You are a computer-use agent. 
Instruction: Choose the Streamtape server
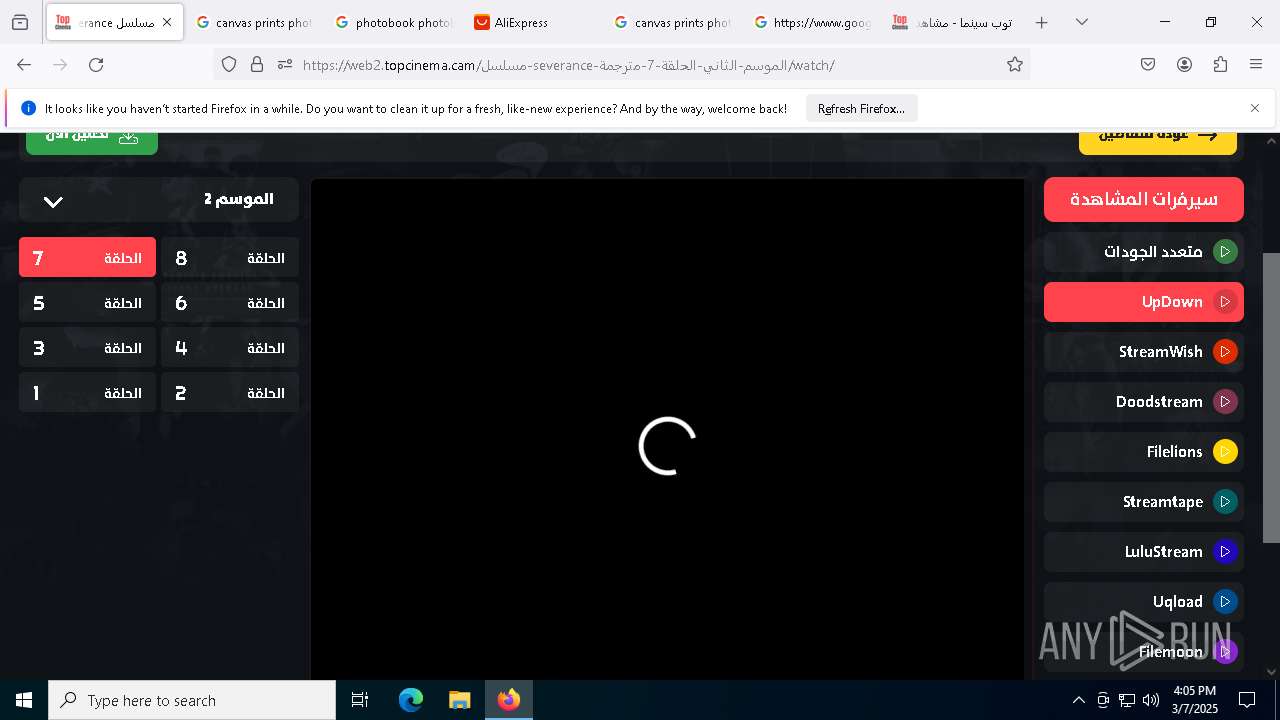click(x=1144, y=502)
